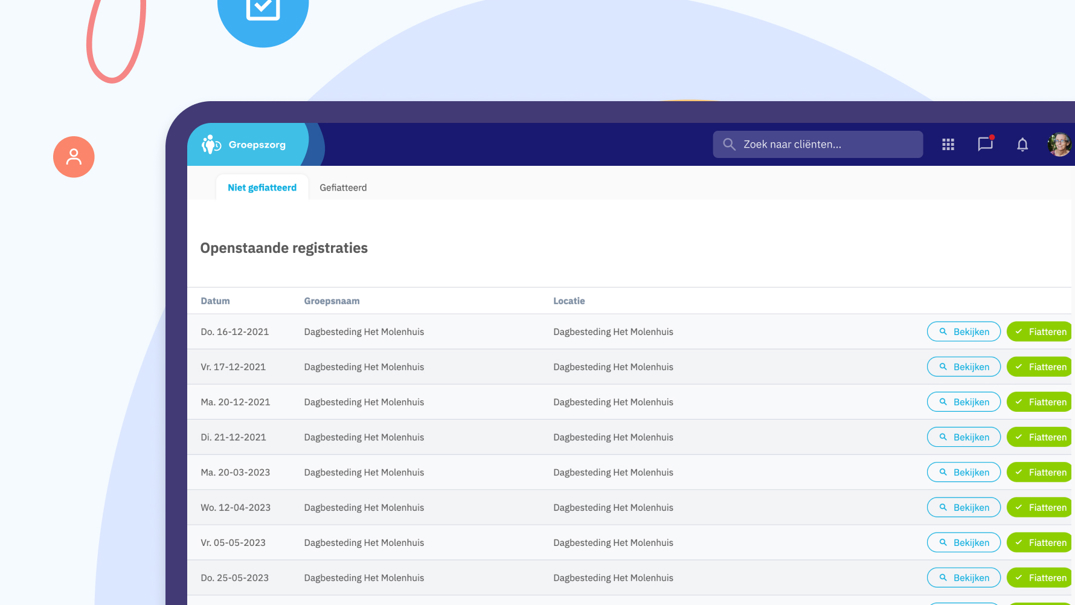Click Fiatteren for Do. 16-12-2021
Viewport: 1075px width, 605px height.
pyautogui.click(x=1039, y=331)
